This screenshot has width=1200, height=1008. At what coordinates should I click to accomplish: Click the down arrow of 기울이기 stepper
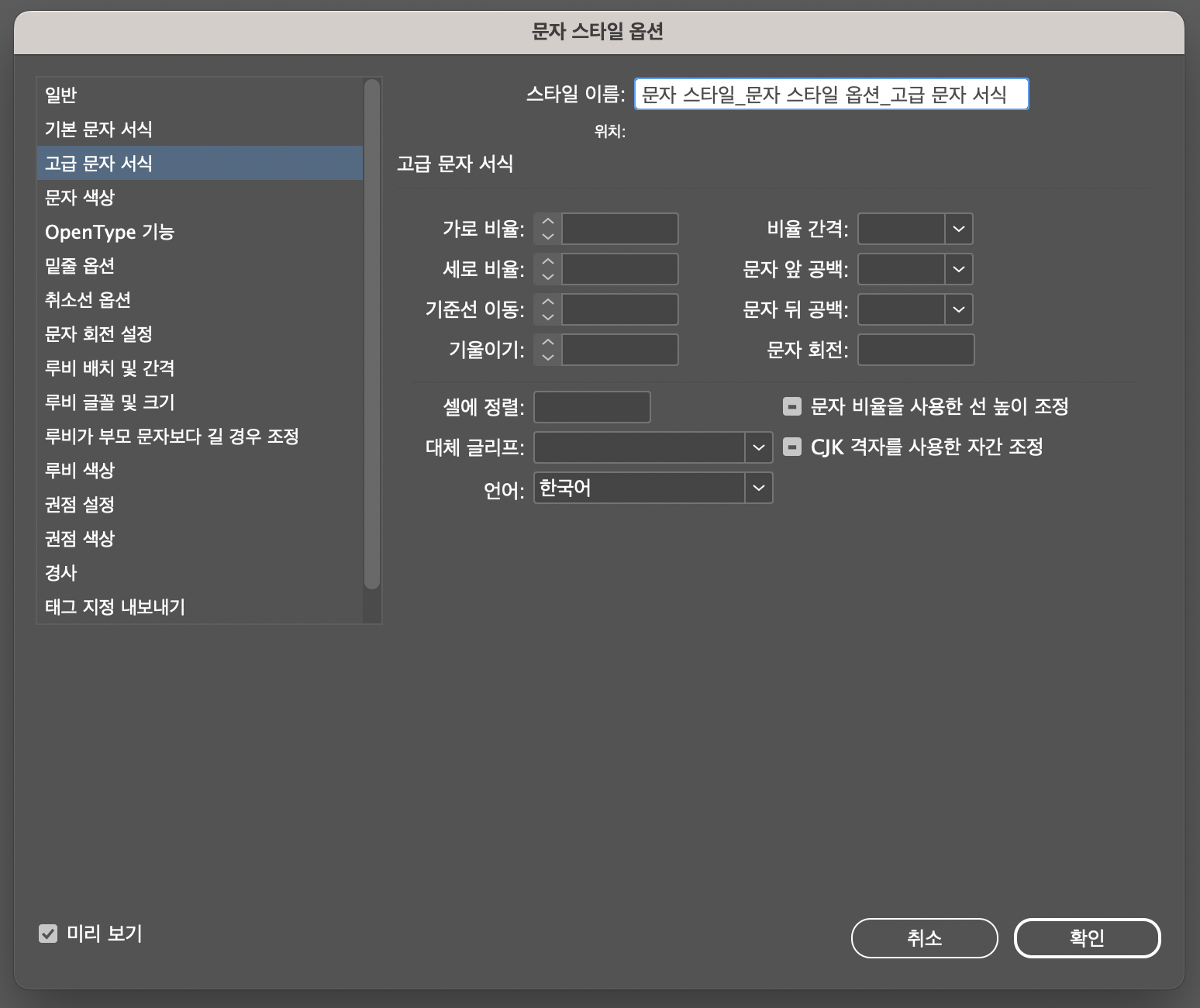[x=548, y=357]
